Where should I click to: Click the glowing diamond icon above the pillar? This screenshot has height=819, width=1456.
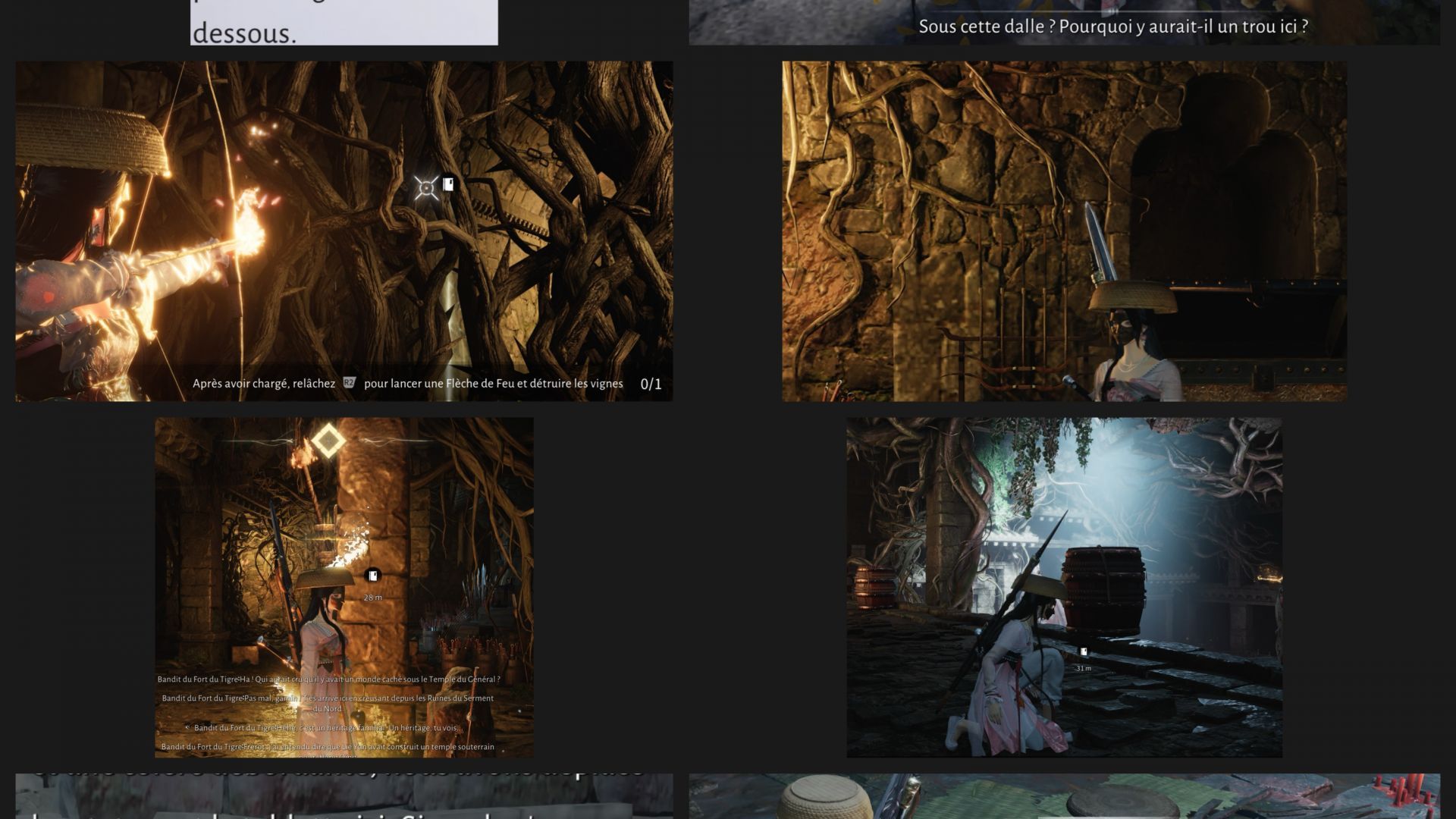(328, 441)
